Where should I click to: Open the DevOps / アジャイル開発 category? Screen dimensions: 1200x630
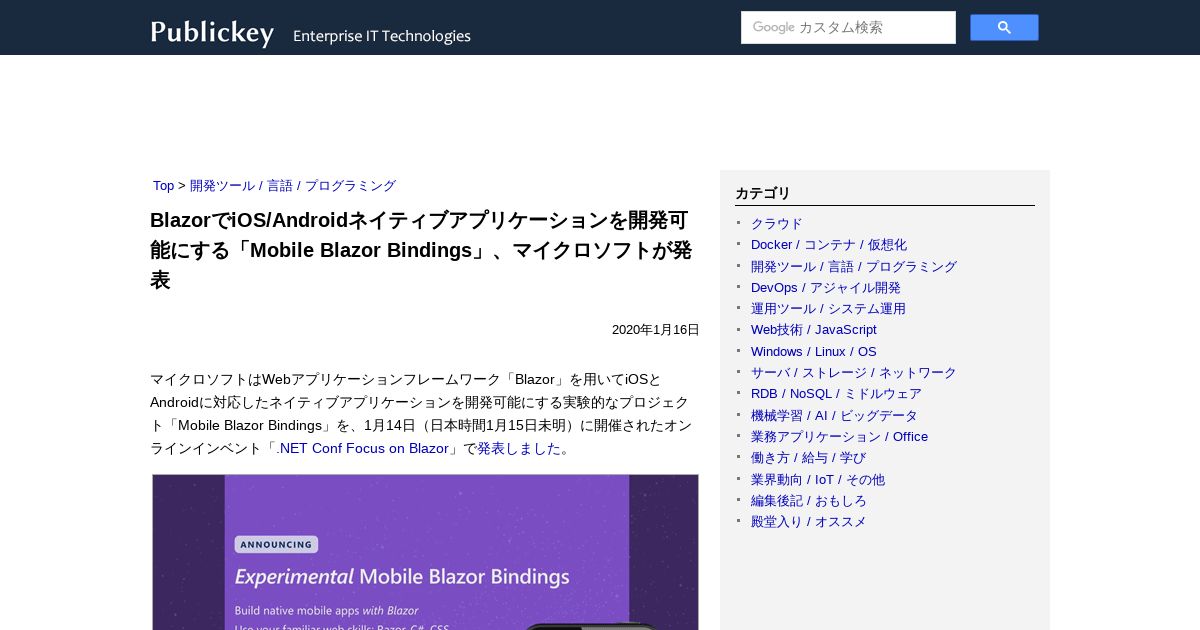click(x=826, y=288)
